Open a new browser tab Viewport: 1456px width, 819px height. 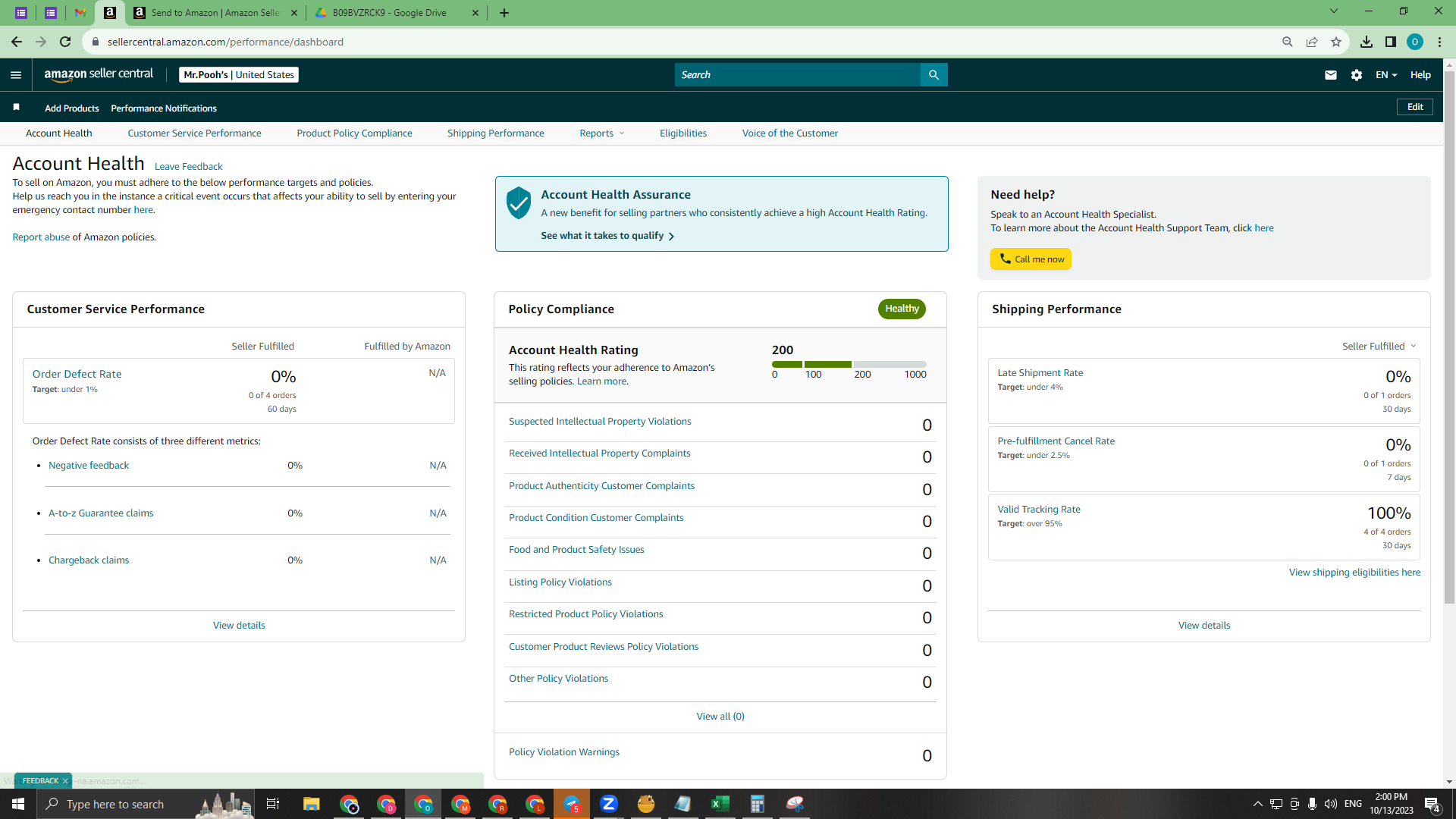coord(504,13)
